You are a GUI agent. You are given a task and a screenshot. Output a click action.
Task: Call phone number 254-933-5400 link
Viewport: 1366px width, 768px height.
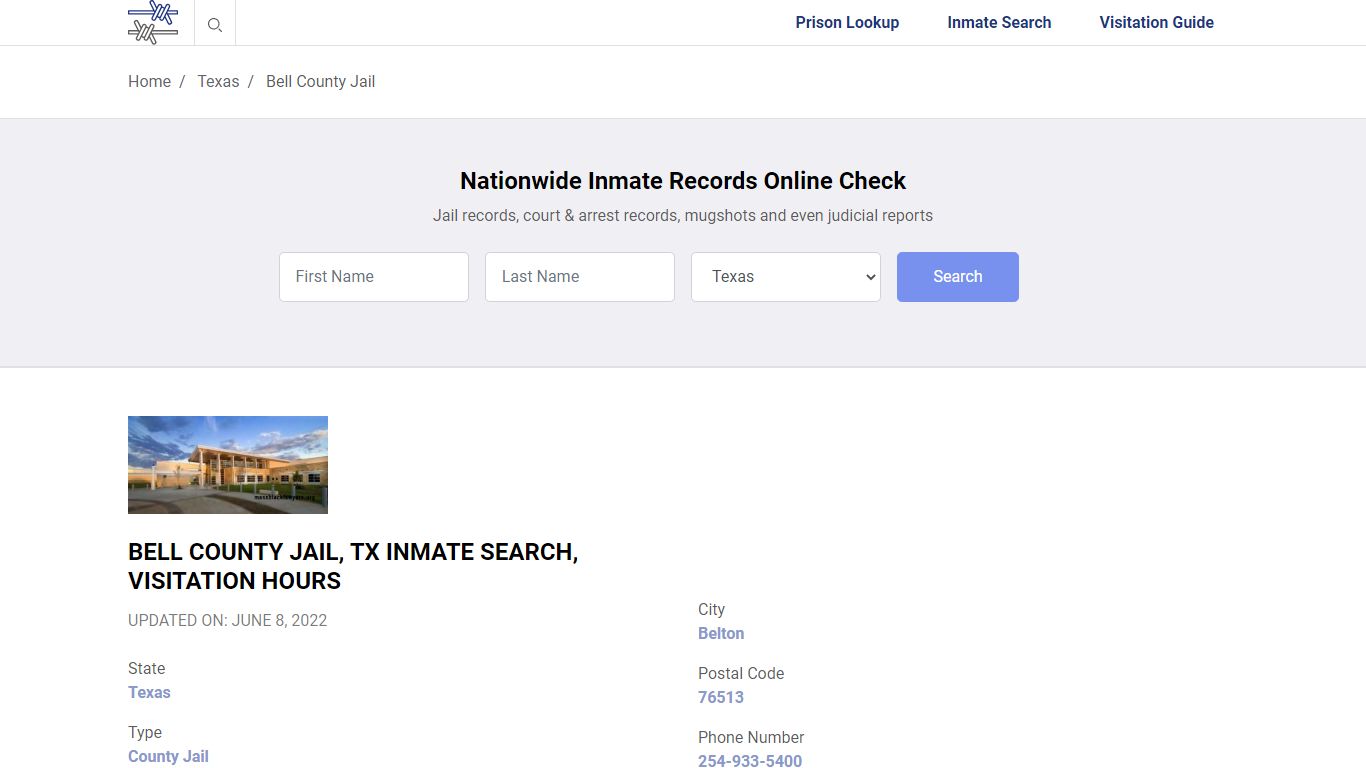[x=750, y=761]
